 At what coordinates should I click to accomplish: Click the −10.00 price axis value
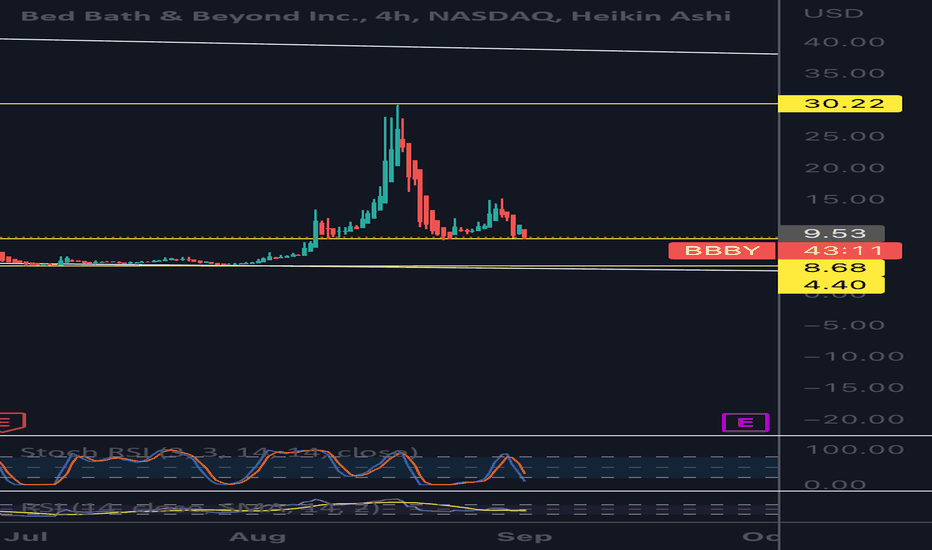pyautogui.click(x=854, y=357)
